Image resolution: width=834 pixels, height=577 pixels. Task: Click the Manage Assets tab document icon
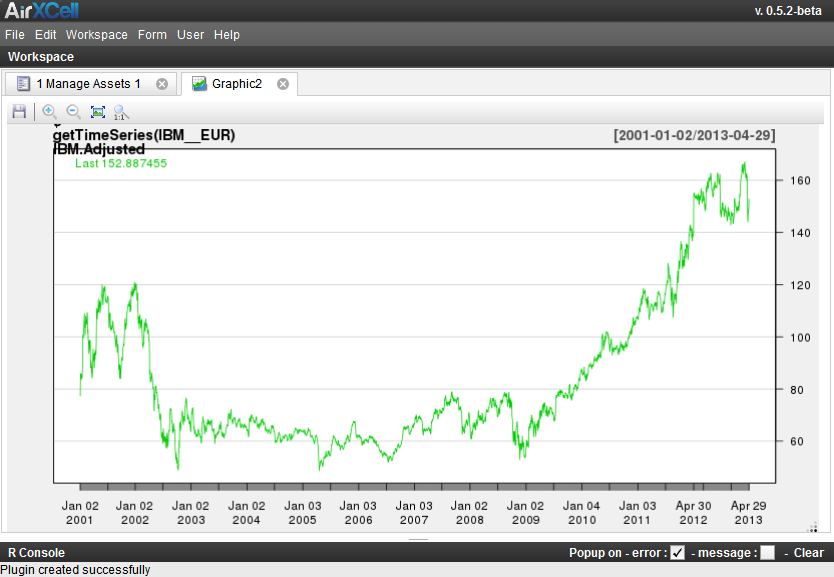click(23, 84)
